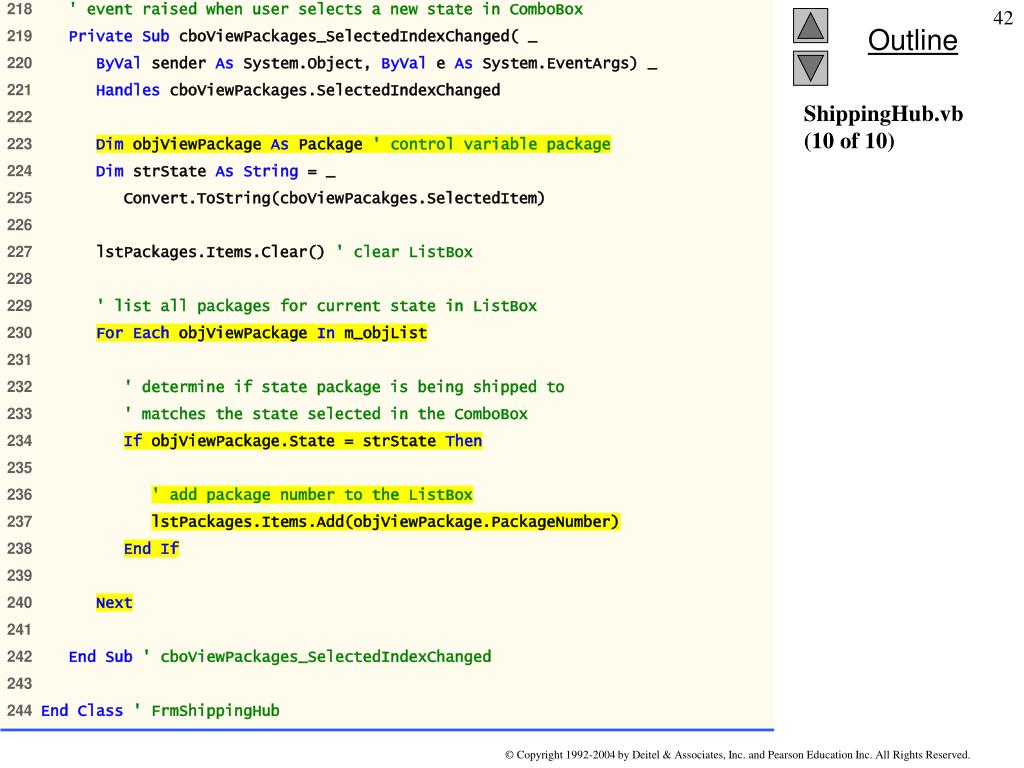This screenshot has width=1024, height=768.
Task: Select line number 218
Action: [x=19, y=9]
